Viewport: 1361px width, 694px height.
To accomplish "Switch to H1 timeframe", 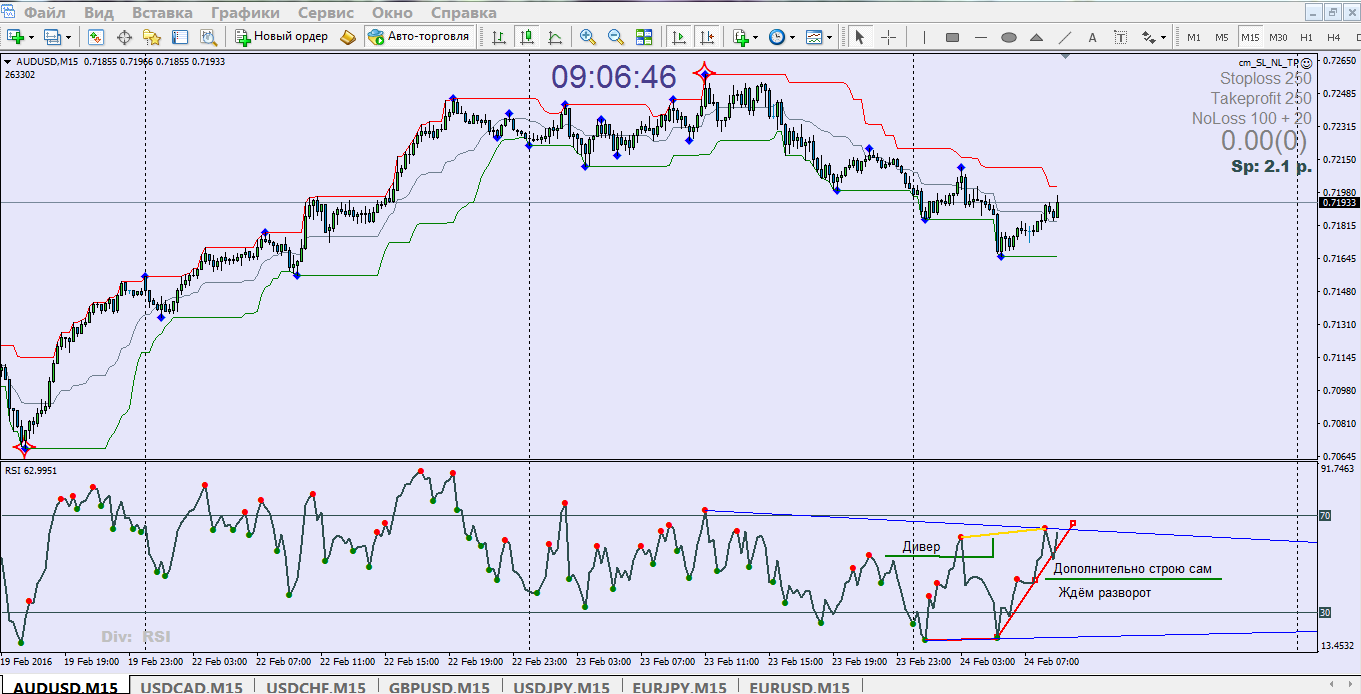I will click(x=1306, y=37).
